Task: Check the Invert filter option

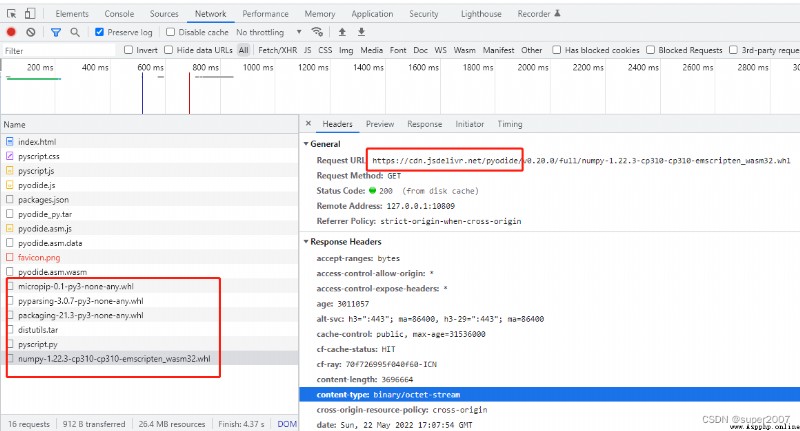Action: click(129, 49)
